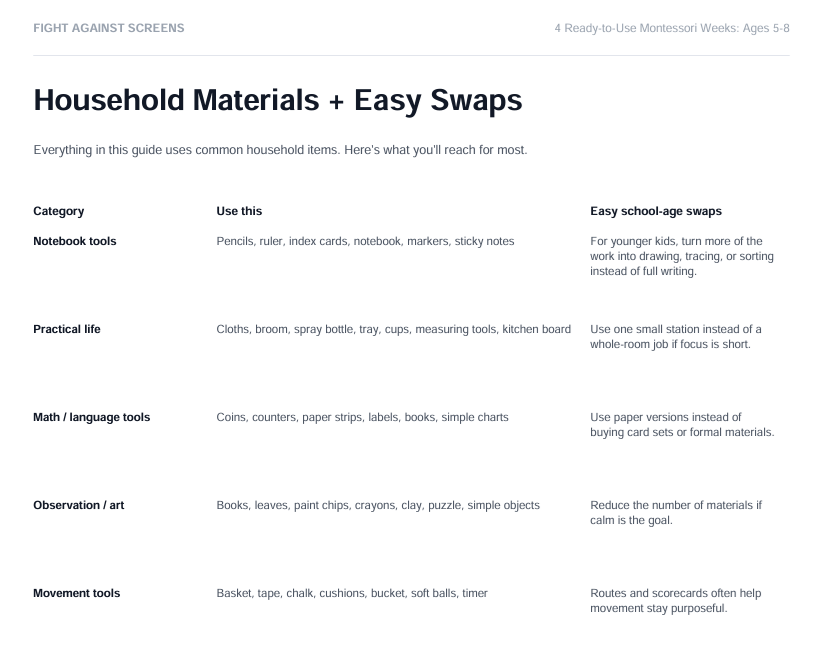Click the FIGHT AGAINST SCREENS header text
The width and height of the screenshot is (830, 658).
[109, 28]
